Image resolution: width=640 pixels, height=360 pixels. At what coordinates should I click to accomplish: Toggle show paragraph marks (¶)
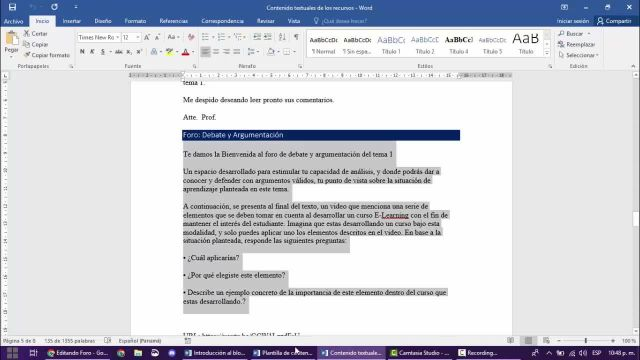coord(296,37)
